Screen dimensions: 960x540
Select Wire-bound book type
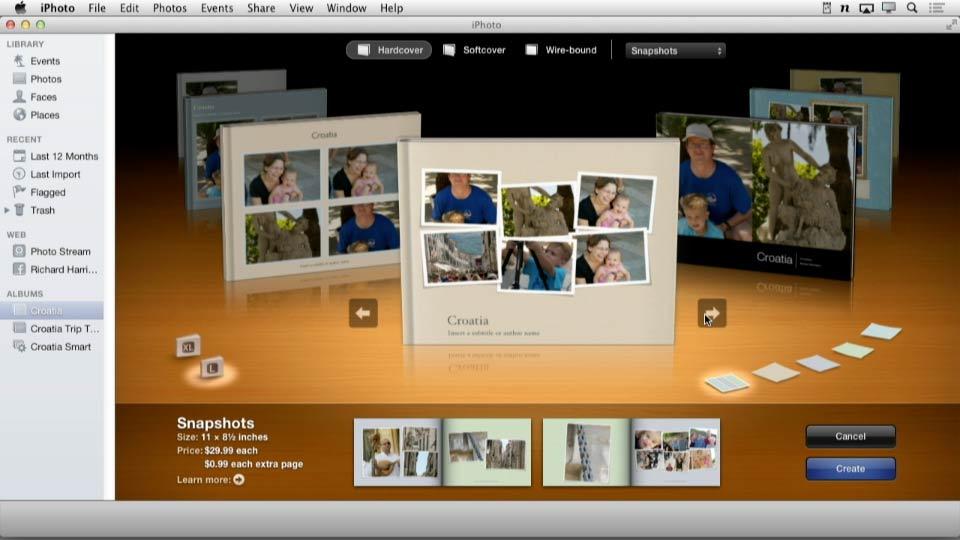tap(561, 50)
